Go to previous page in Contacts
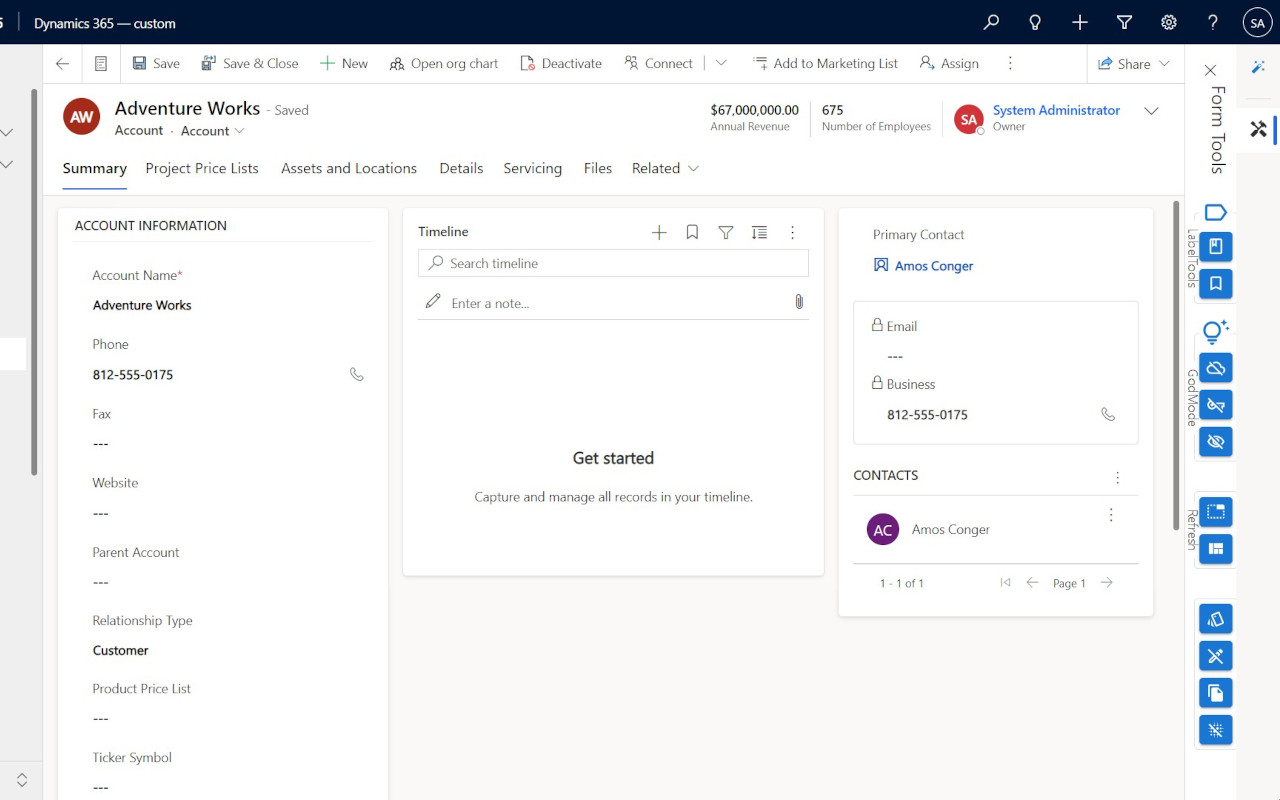The height and width of the screenshot is (800, 1280). coord(1032,582)
